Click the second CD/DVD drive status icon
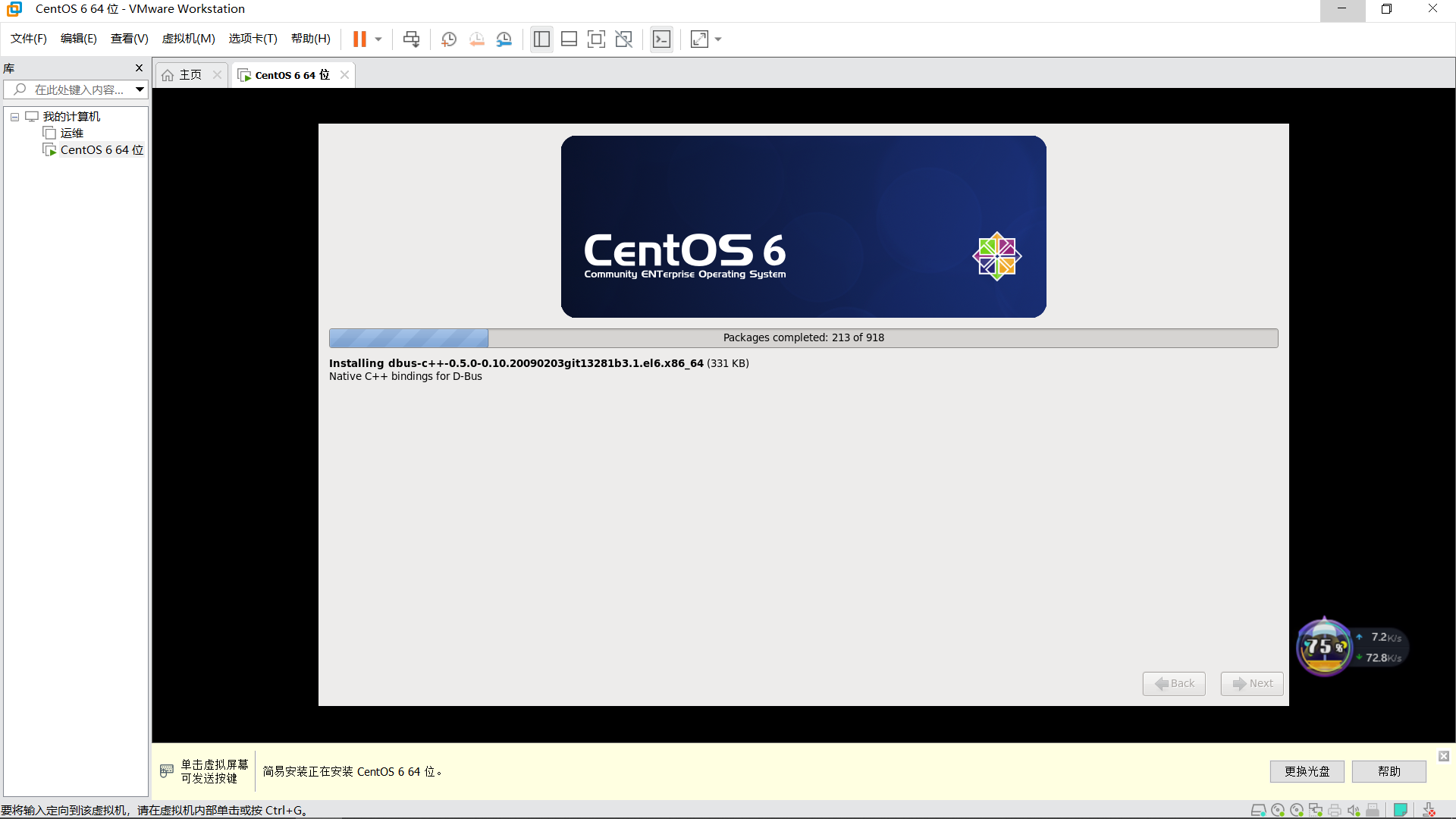This screenshot has height=819, width=1456. click(1297, 811)
